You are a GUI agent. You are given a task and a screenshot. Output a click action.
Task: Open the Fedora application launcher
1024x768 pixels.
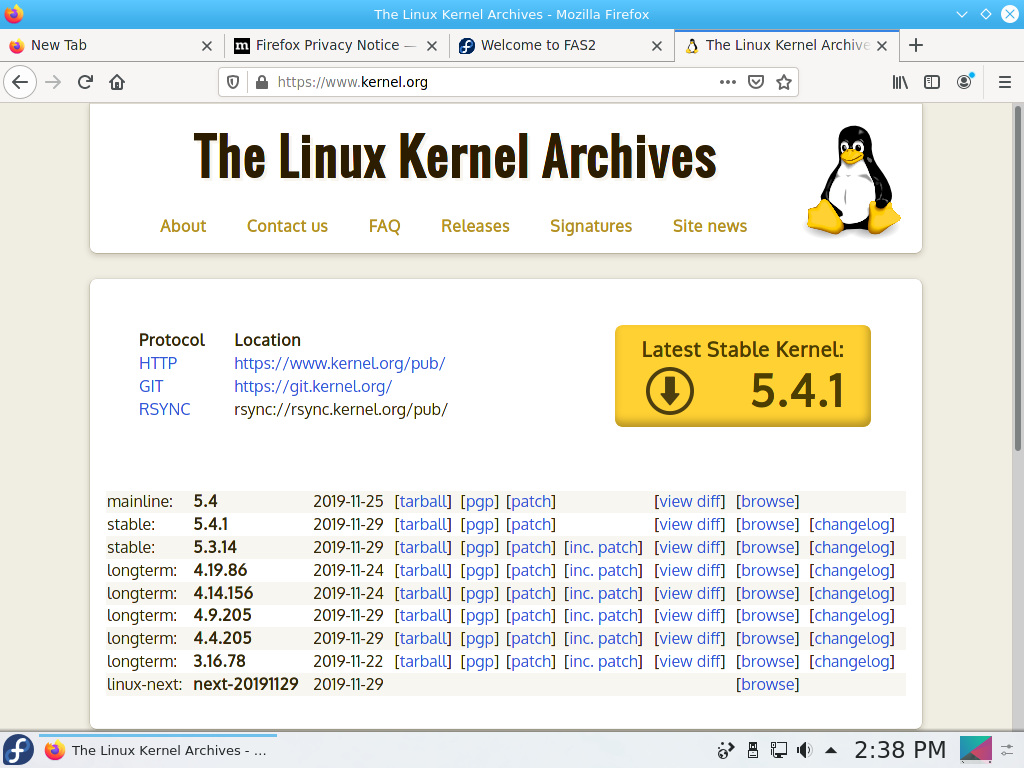coord(18,750)
